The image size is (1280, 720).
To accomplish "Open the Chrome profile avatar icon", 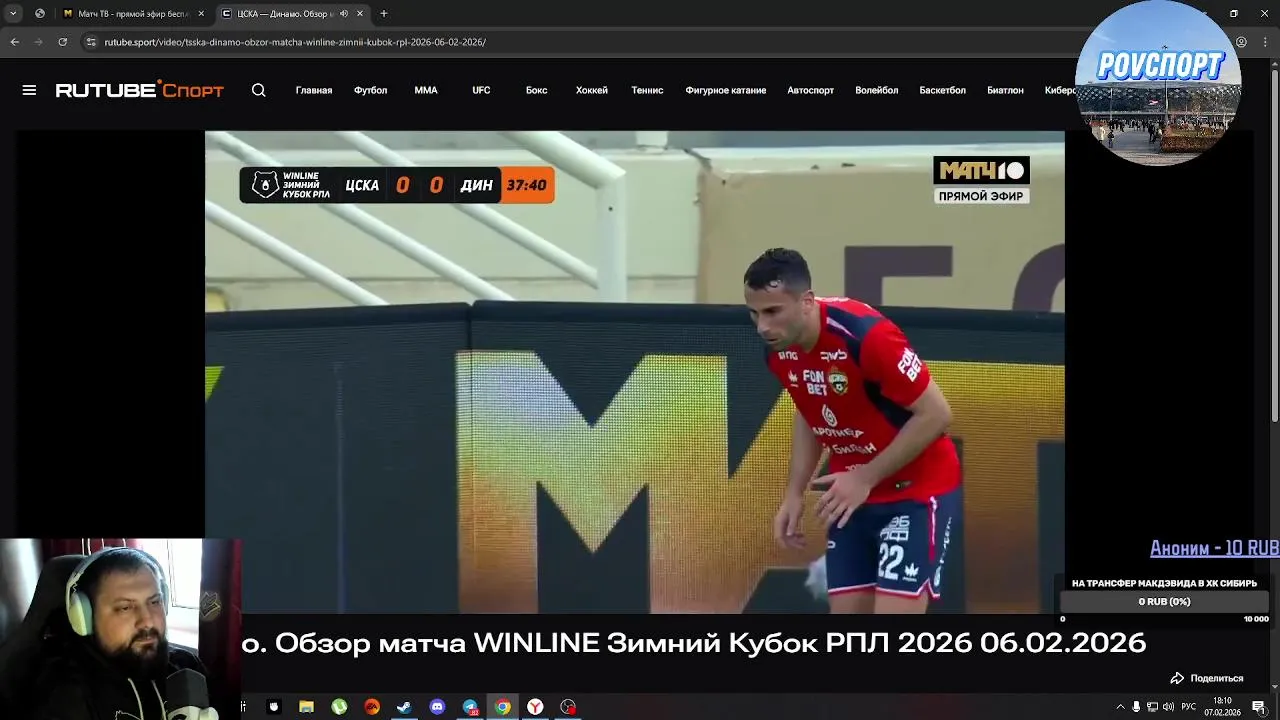I will point(1241,42).
